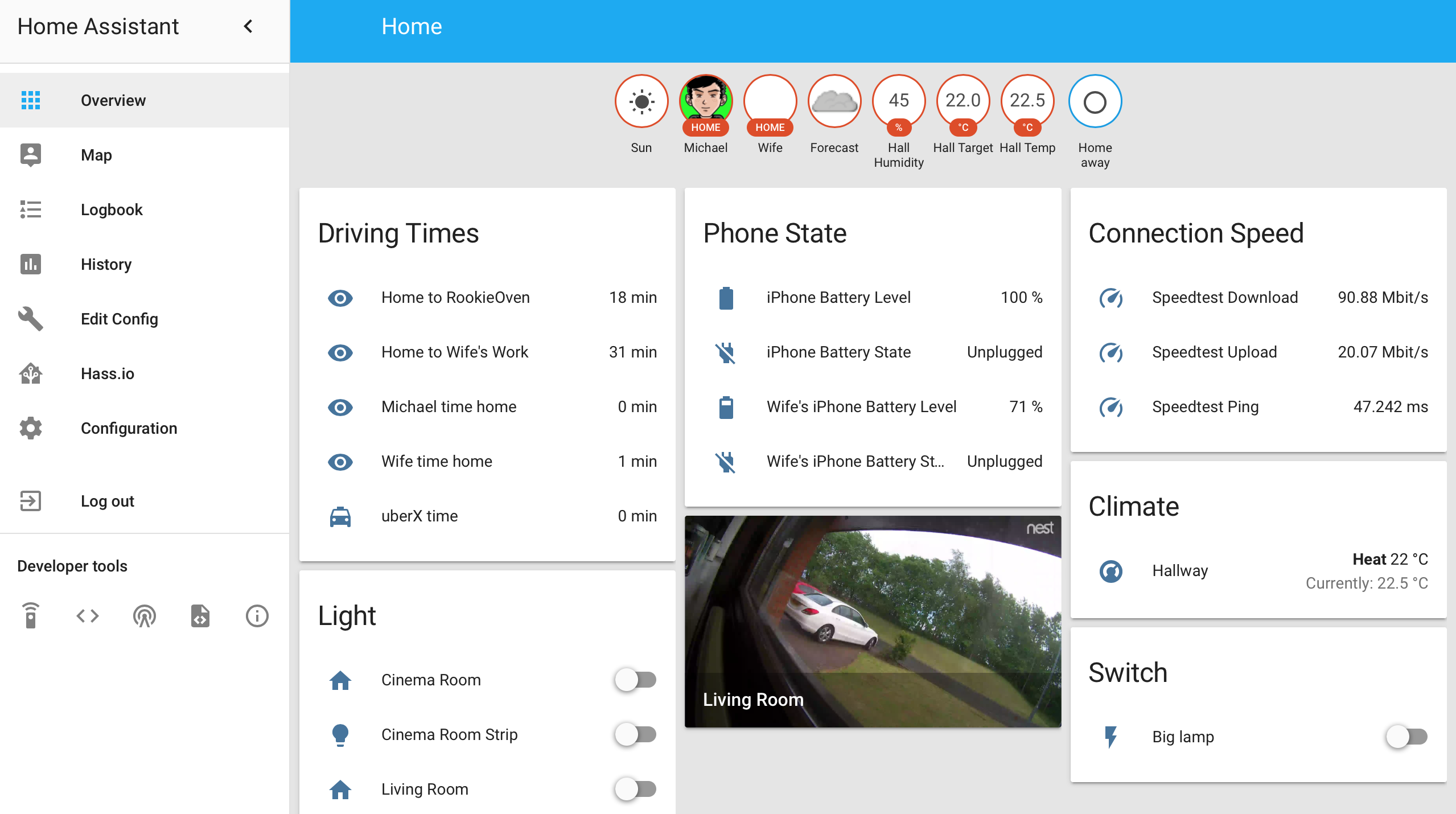
Task: Go to the History page
Action: (106, 264)
